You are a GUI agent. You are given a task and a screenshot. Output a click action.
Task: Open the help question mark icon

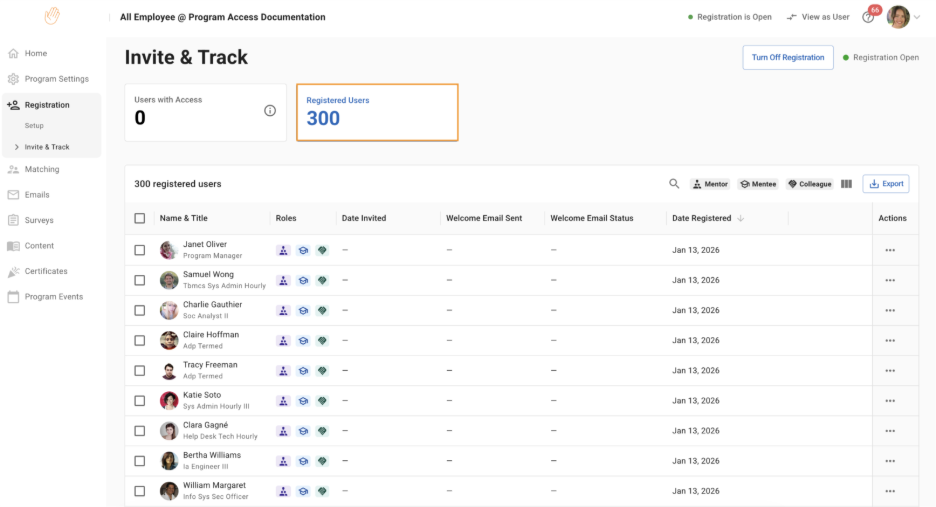[x=868, y=17]
